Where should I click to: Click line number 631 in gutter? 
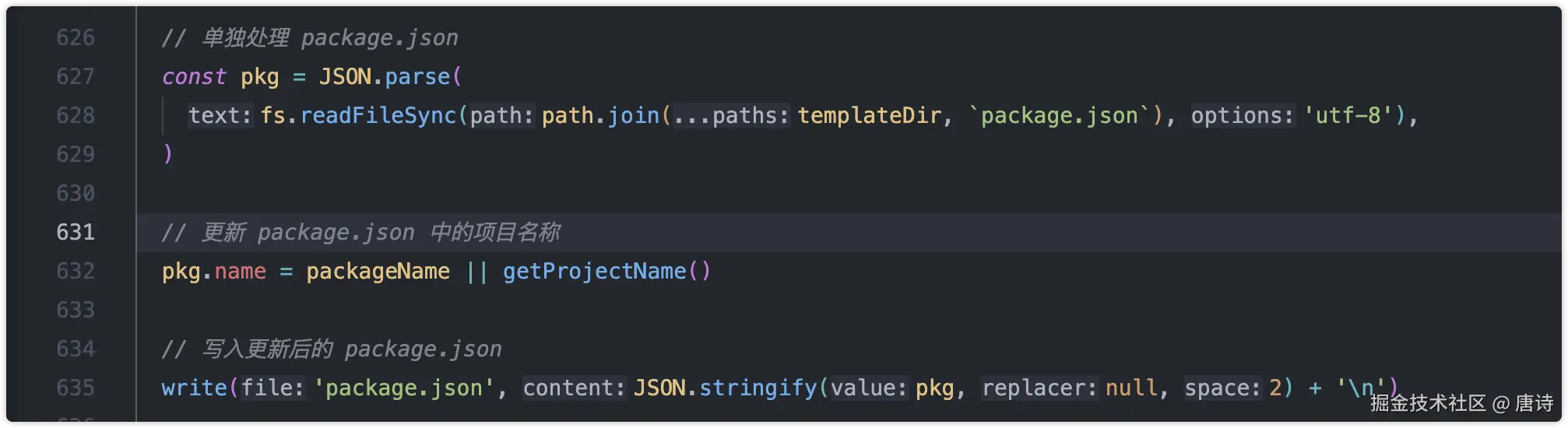tap(76, 232)
